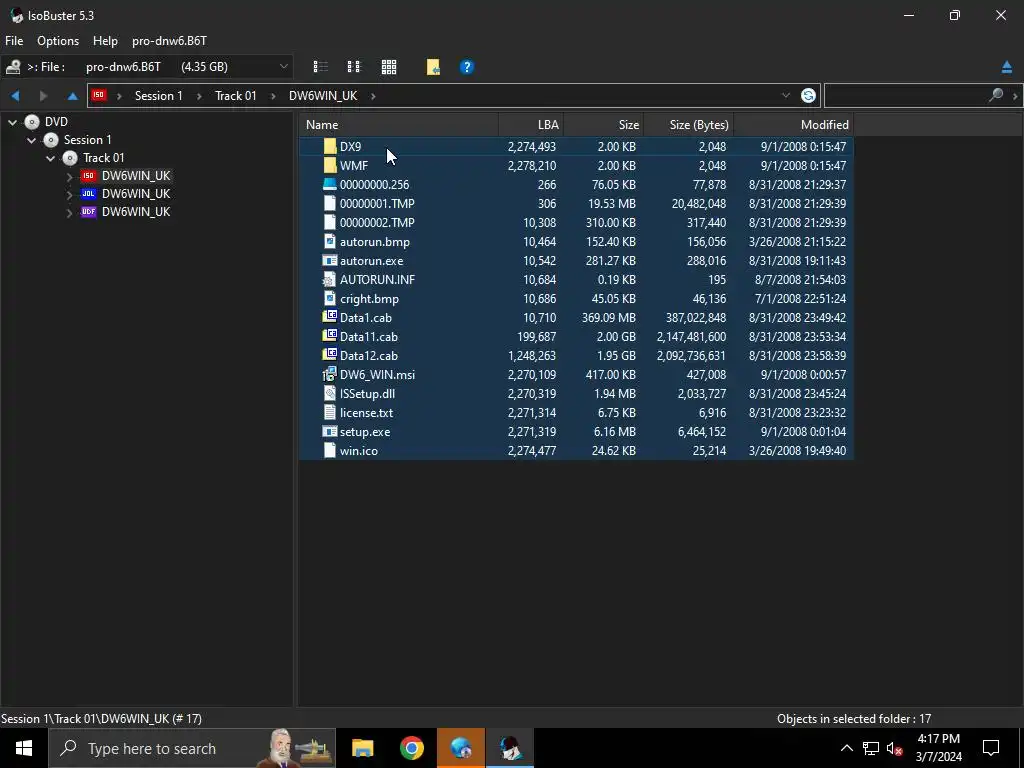
Task: Select the UDF DW6WIN_UK file system
Action: [136, 212]
